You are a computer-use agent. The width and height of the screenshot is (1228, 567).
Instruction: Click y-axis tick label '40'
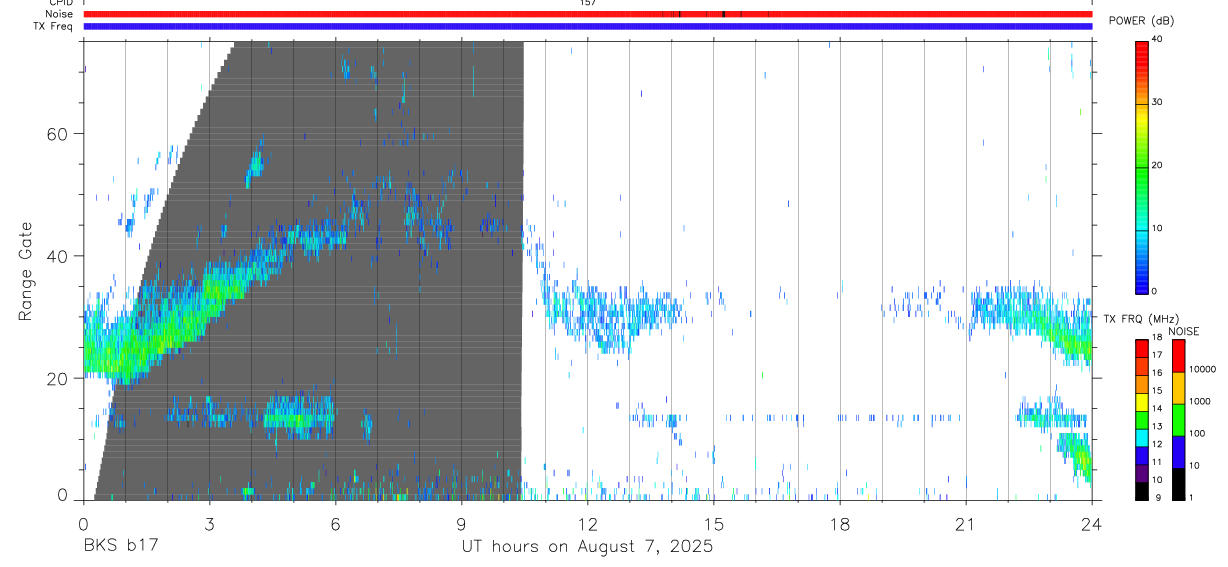click(57, 256)
